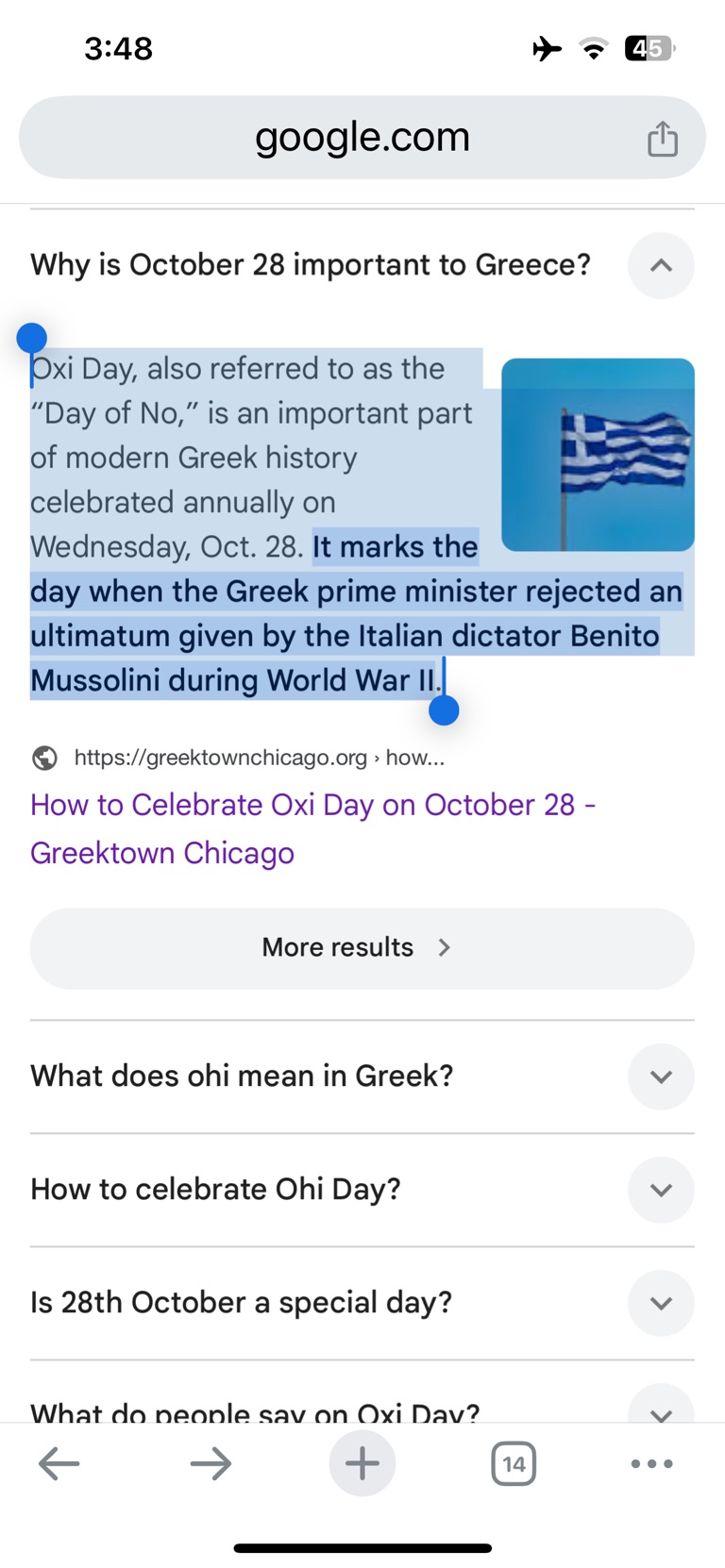Collapse the October 28 question chevron
Screen dimensions: 725x1568
[661, 265]
